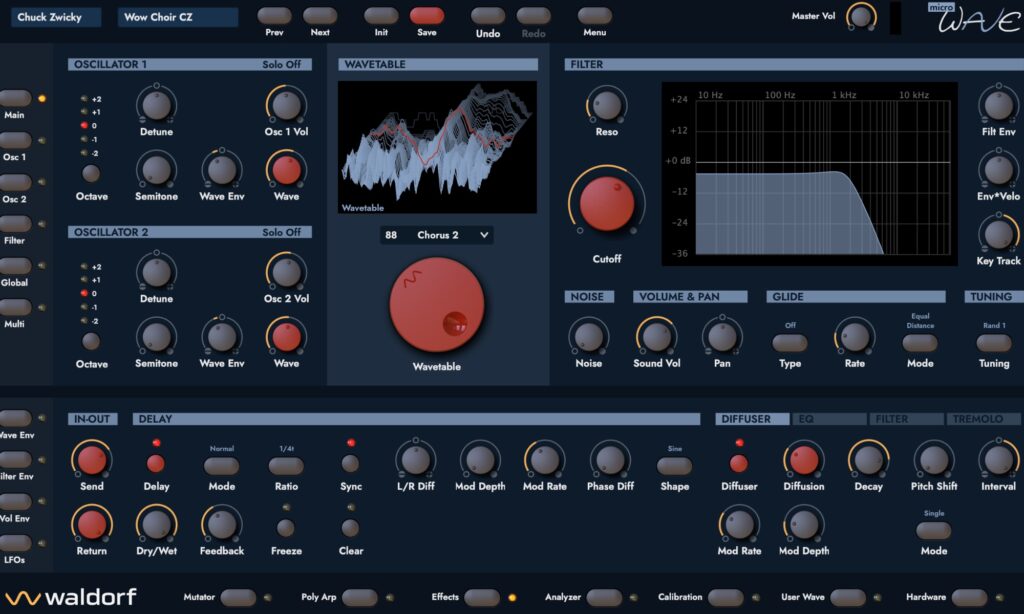Click the Oscillator 1 red Wave knob
The image size is (1024, 614).
tap(286, 169)
